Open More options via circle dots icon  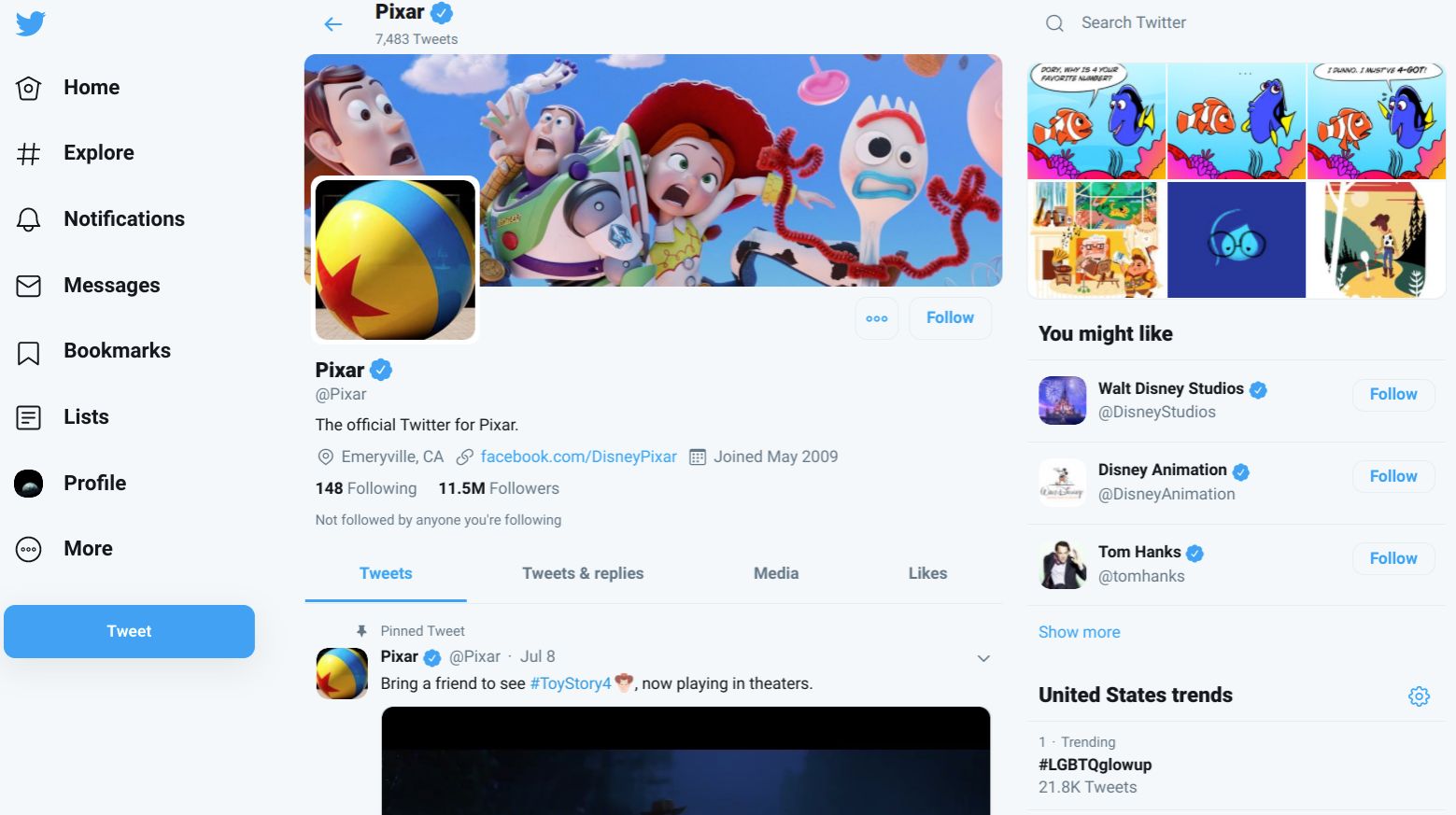pos(29,549)
